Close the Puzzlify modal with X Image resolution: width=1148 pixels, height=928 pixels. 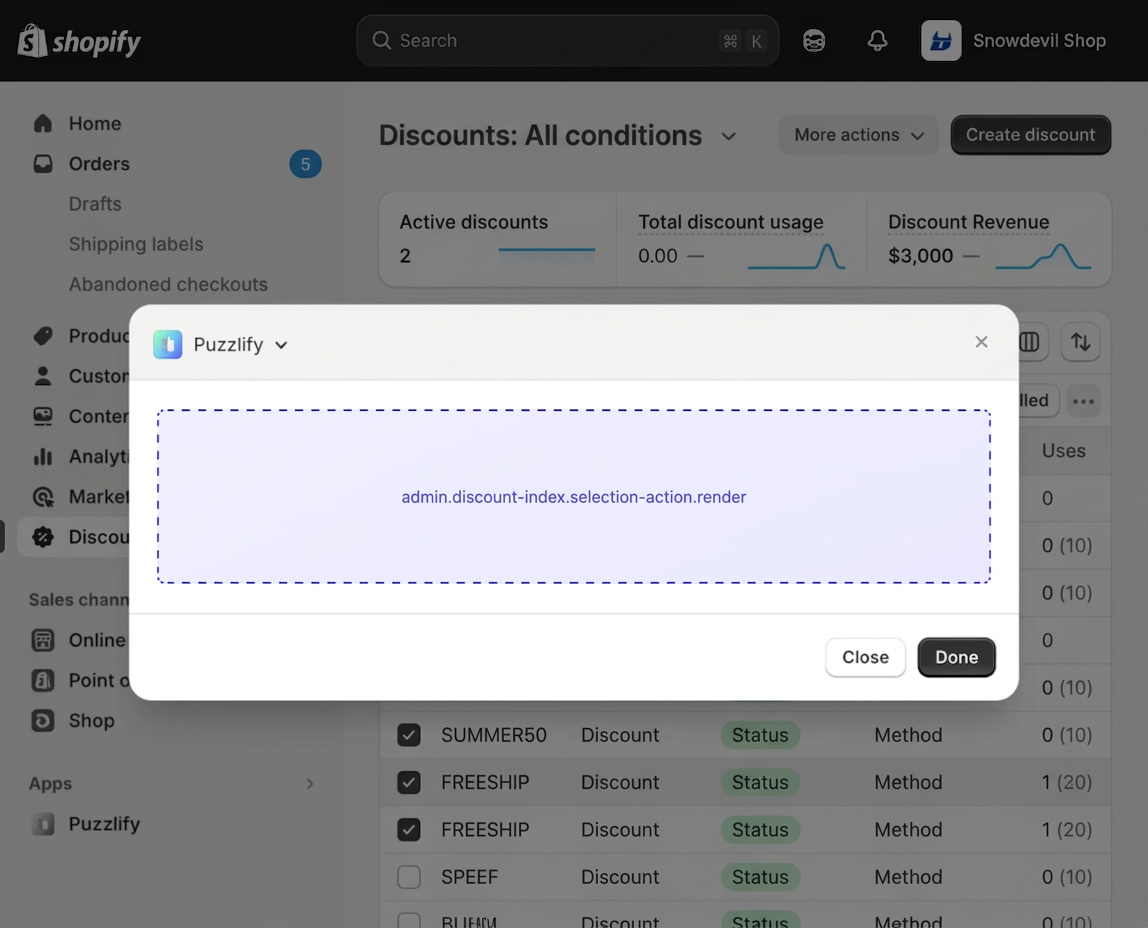point(981,342)
